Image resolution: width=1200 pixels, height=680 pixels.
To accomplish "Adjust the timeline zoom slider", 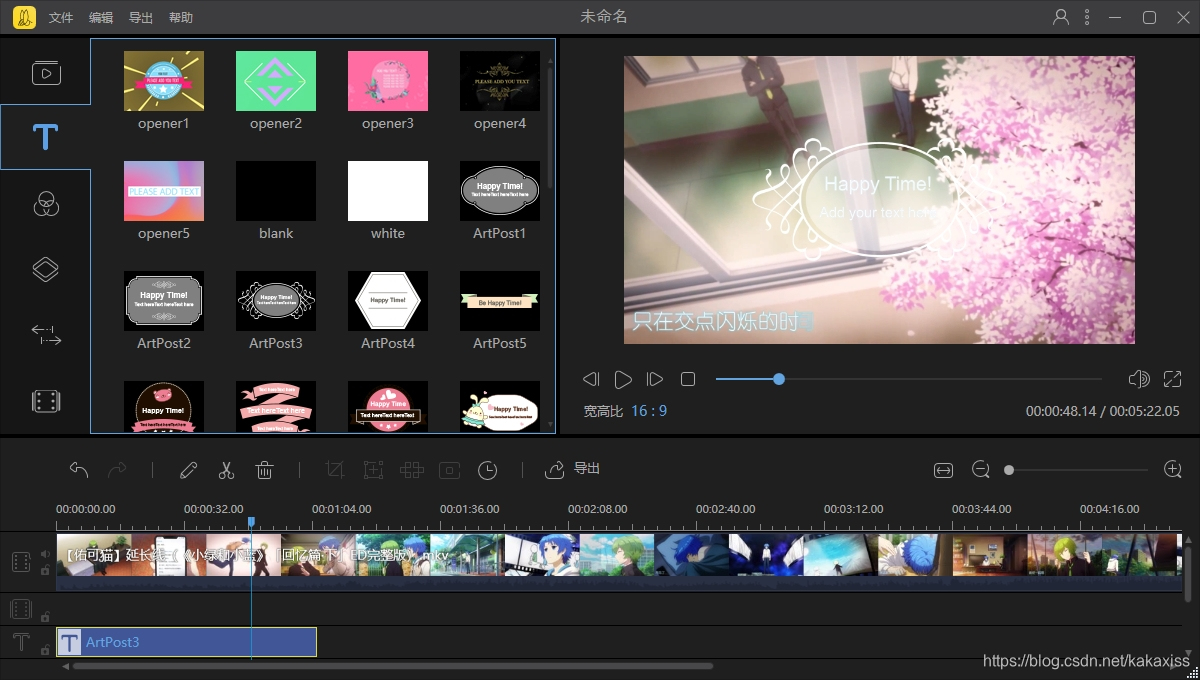I will click(x=1078, y=470).
